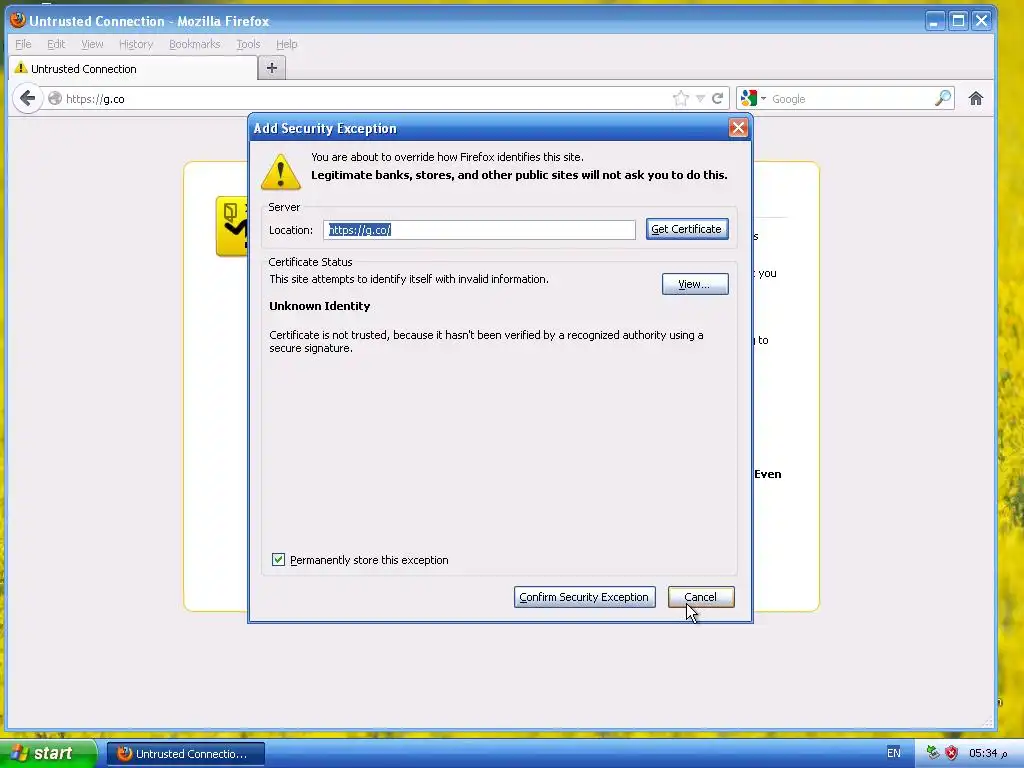Open the URL history dropdown arrow
Screen dimensions: 1024x768
tap(700, 99)
